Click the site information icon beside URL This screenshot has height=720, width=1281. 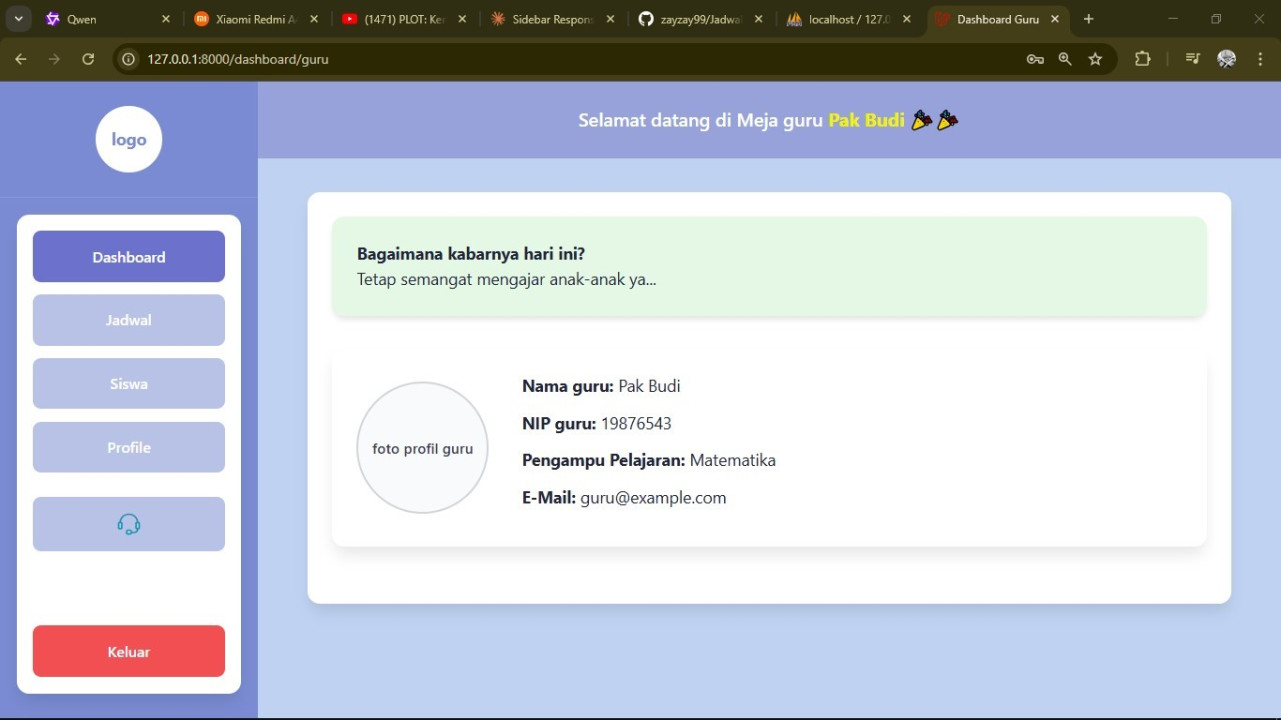(x=128, y=59)
